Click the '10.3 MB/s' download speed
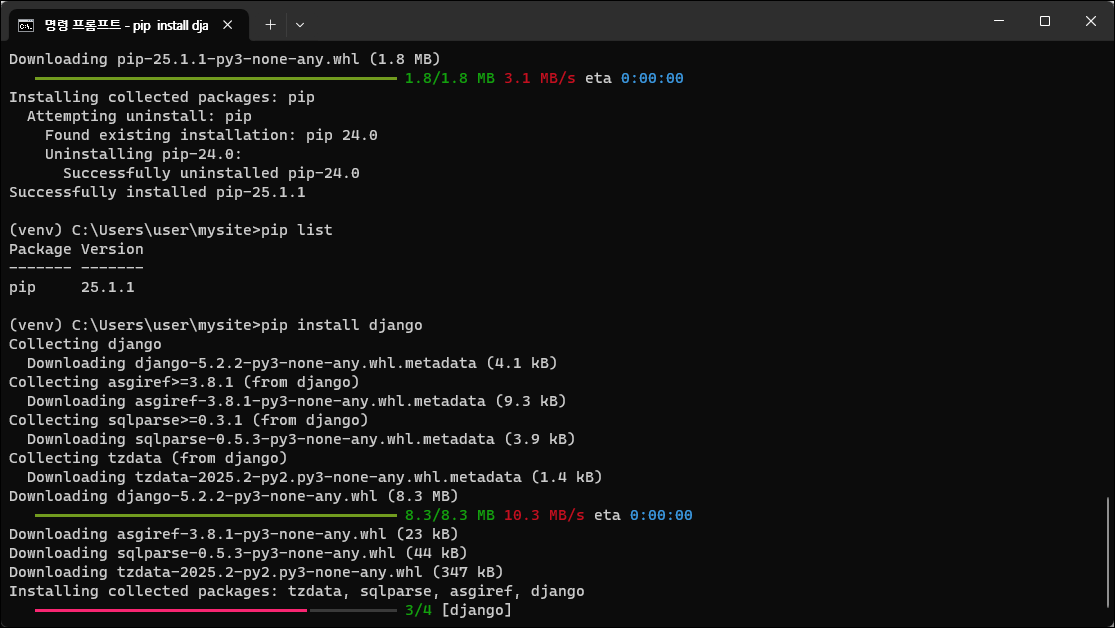Screen dimensions: 1115x628 (544, 515)
